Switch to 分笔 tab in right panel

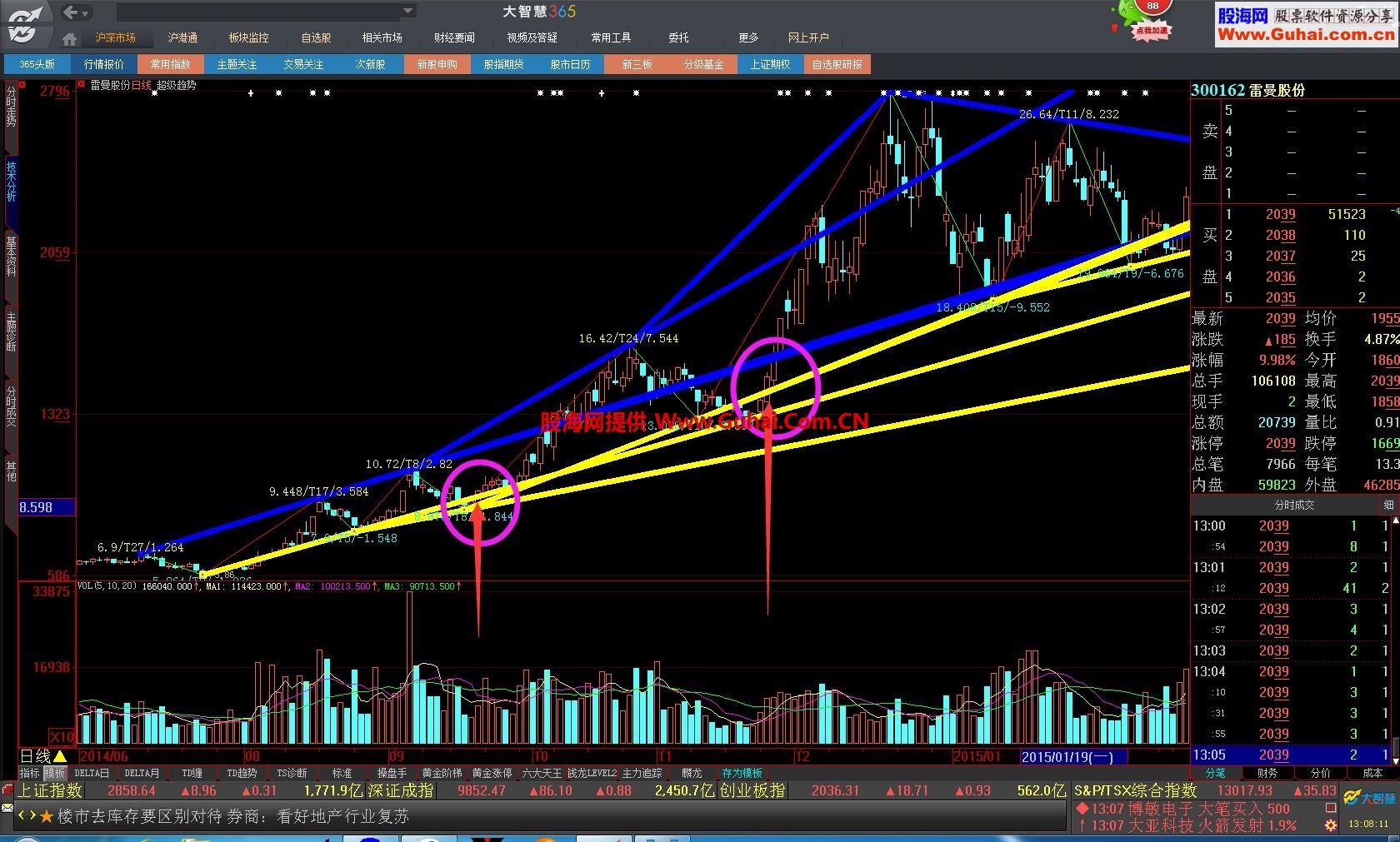[x=1215, y=773]
